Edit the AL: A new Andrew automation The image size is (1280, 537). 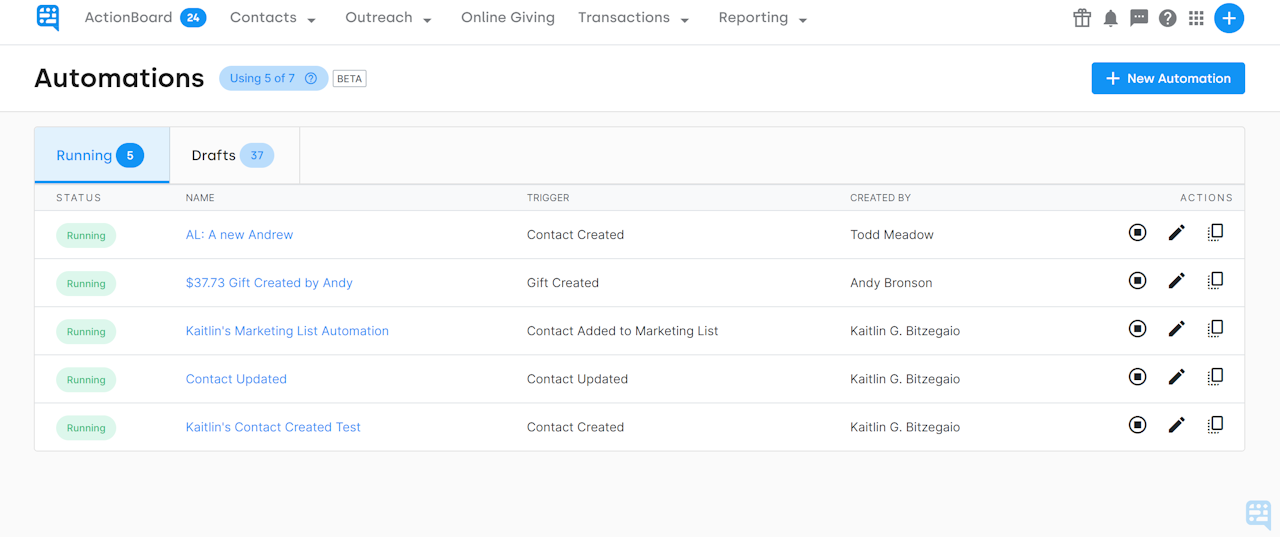pyautogui.click(x=1176, y=233)
